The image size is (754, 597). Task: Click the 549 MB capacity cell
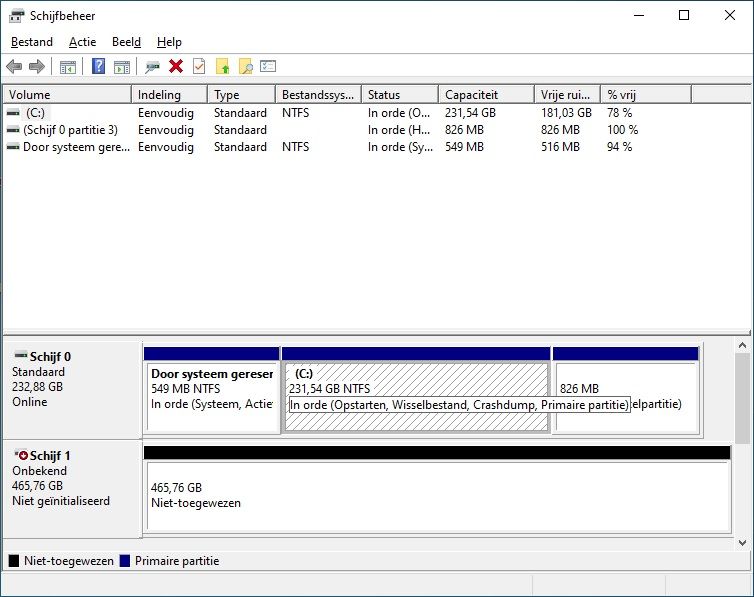coord(464,147)
